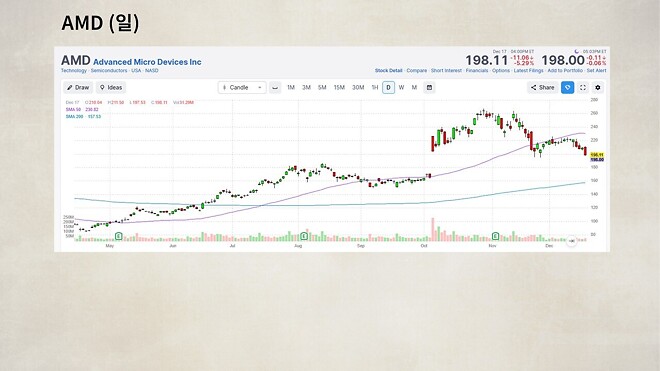
Task: Click Advanced Micro Devices Inc name
Action: [x=147, y=62]
